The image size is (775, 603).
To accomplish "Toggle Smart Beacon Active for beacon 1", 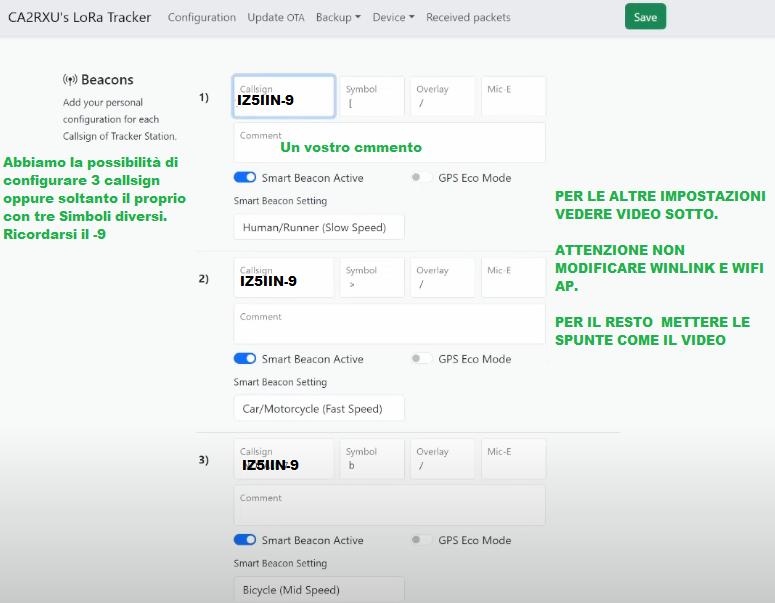I will point(245,178).
